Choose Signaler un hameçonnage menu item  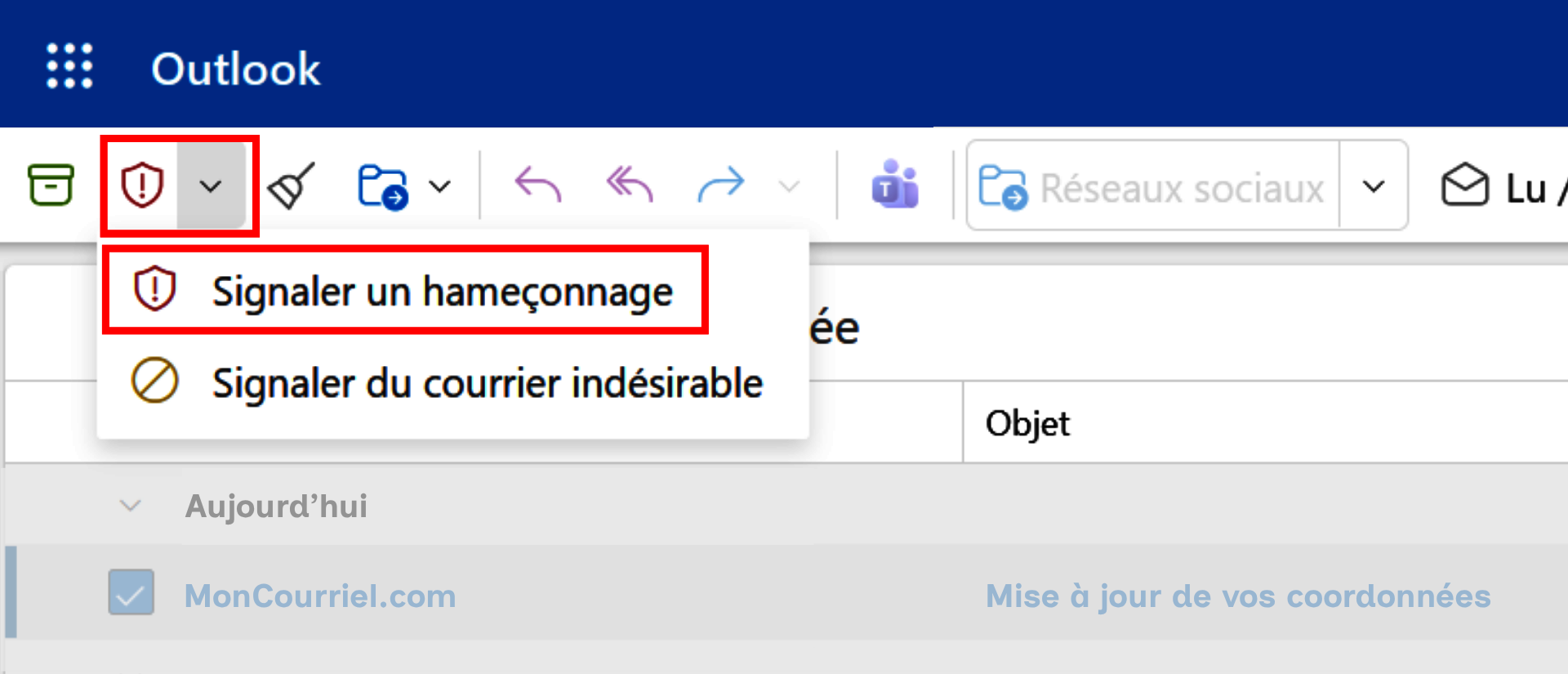[x=405, y=291]
